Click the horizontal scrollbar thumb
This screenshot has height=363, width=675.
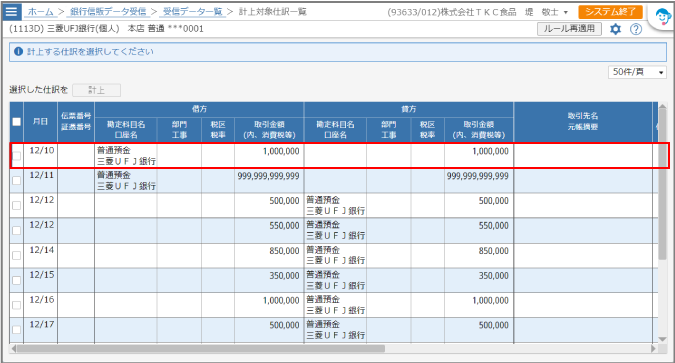tap(201, 348)
